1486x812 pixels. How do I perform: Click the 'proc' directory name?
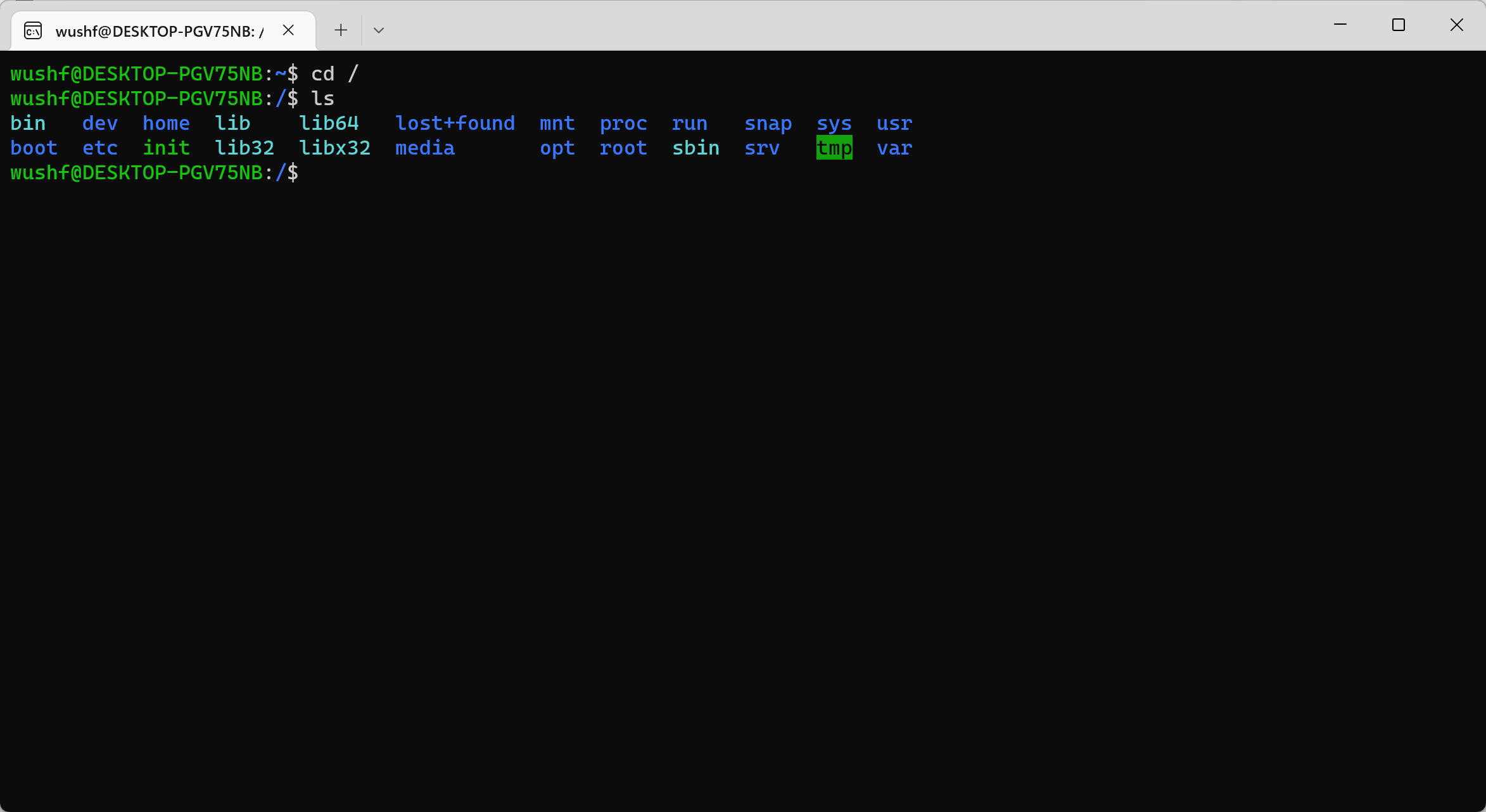tap(624, 124)
